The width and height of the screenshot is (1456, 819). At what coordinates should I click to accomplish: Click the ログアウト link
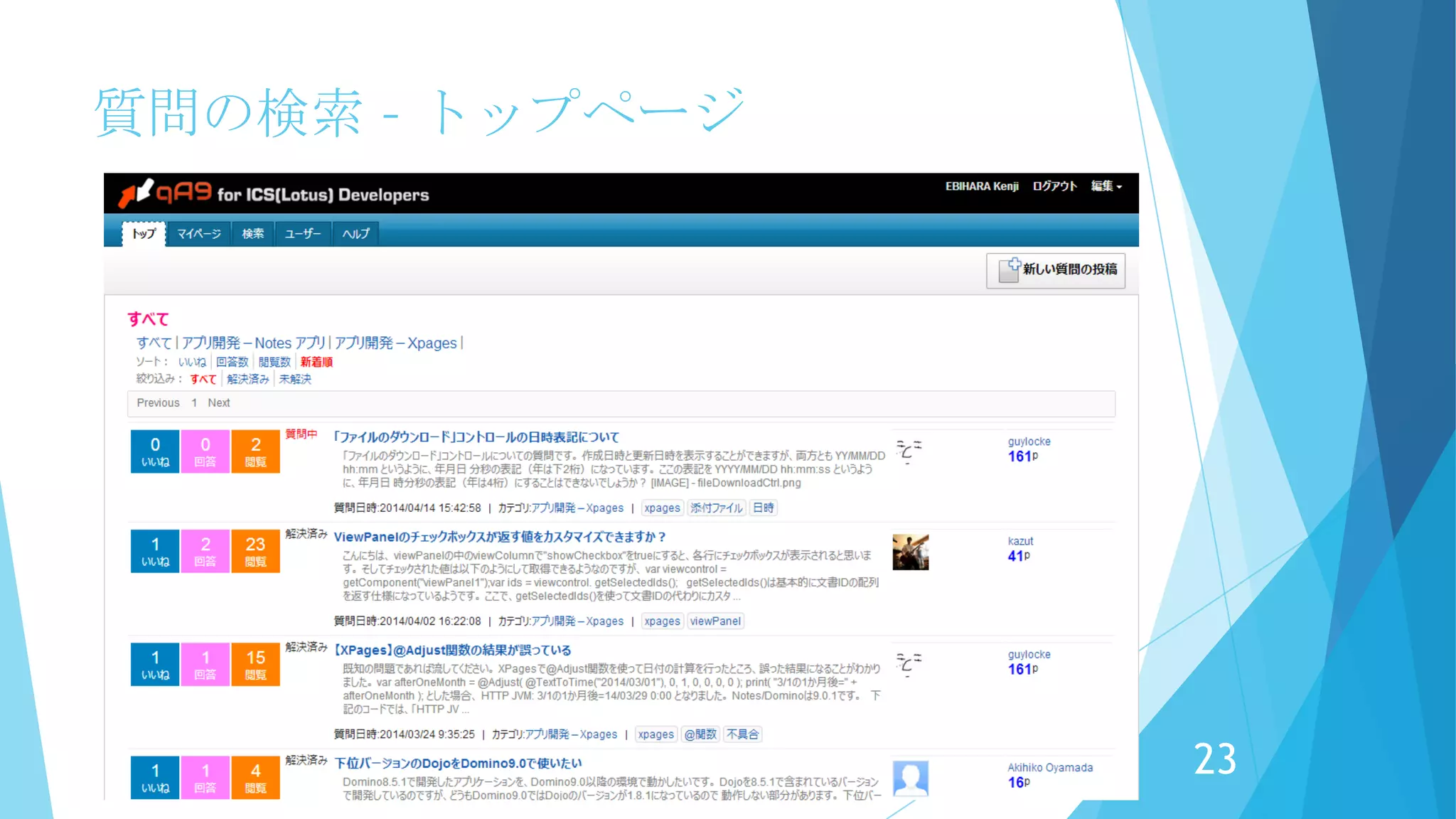click(x=1054, y=186)
